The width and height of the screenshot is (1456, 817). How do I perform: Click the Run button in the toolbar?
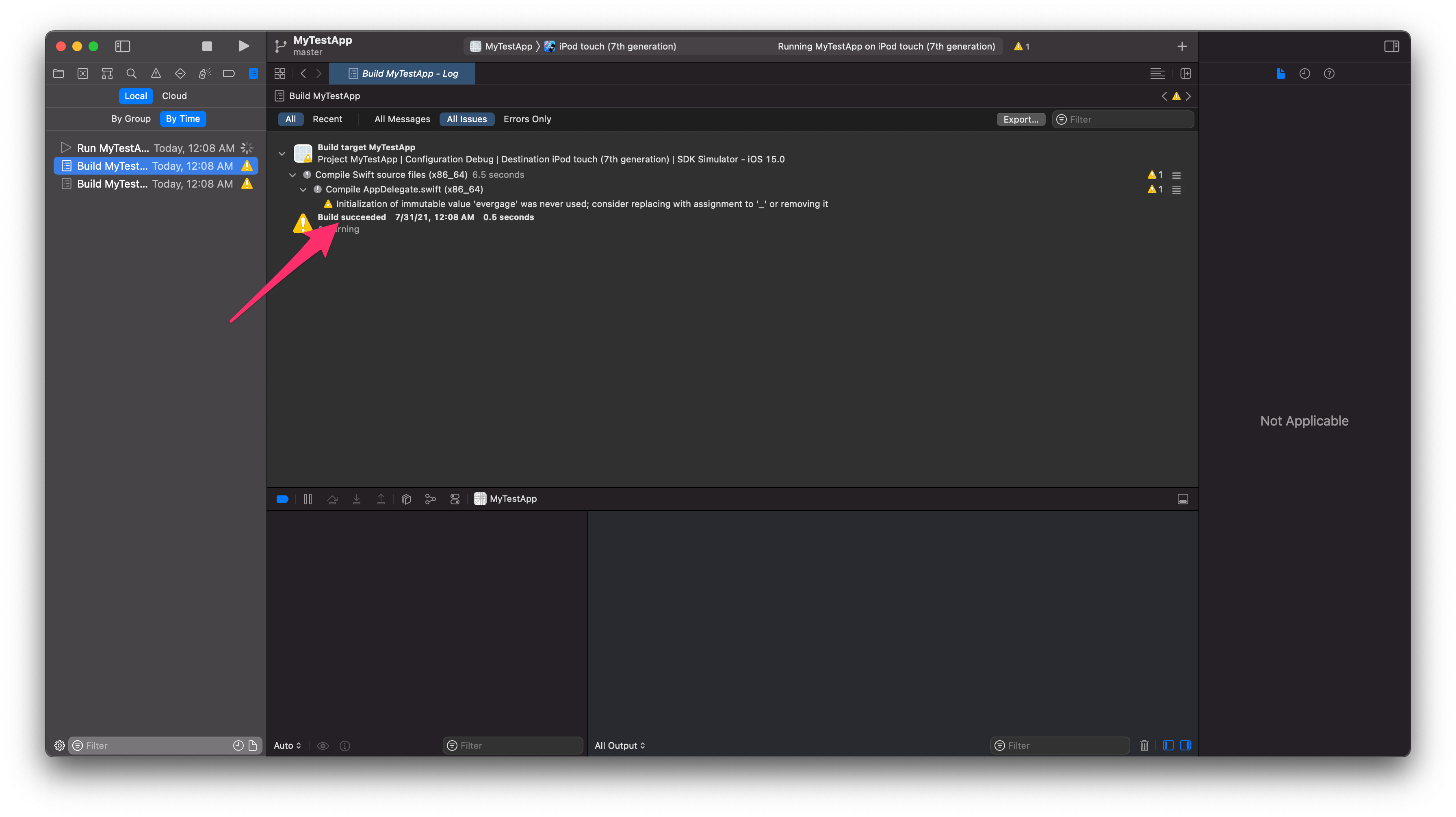(244, 46)
